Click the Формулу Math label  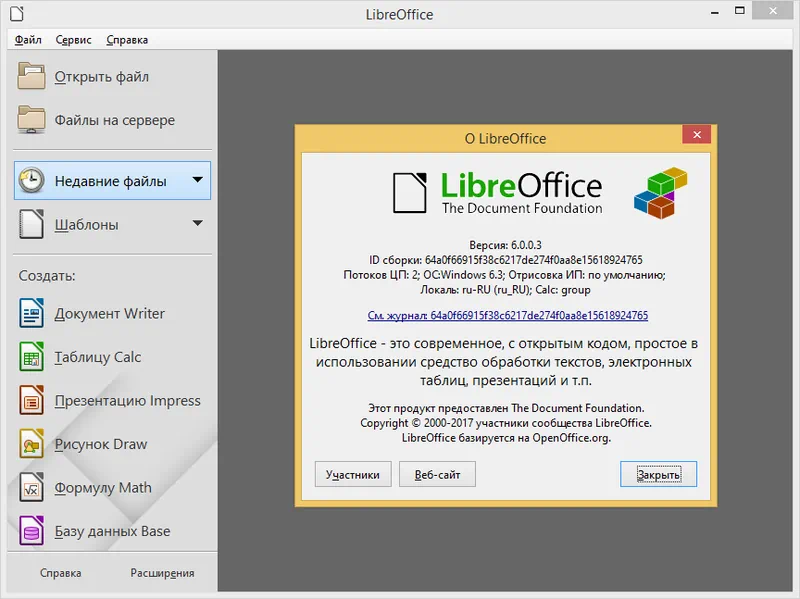coord(103,488)
